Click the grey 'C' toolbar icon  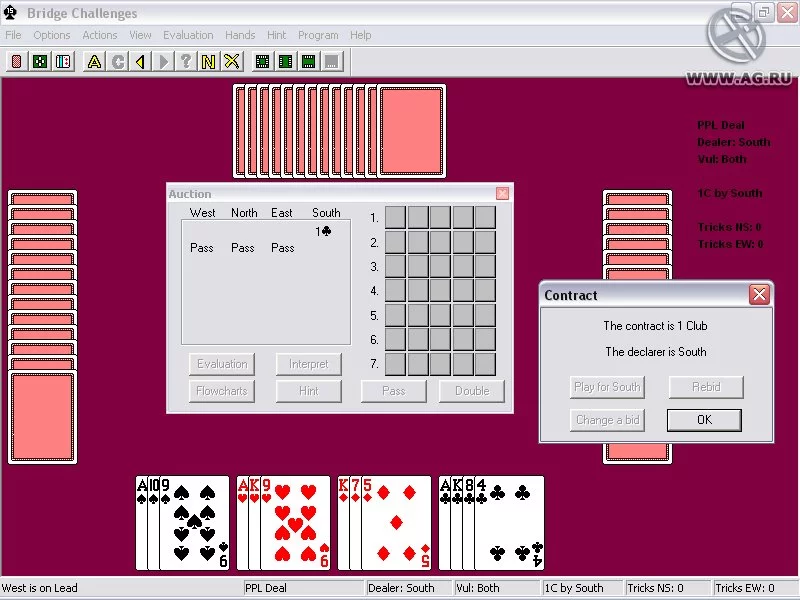pyautogui.click(x=118, y=62)
